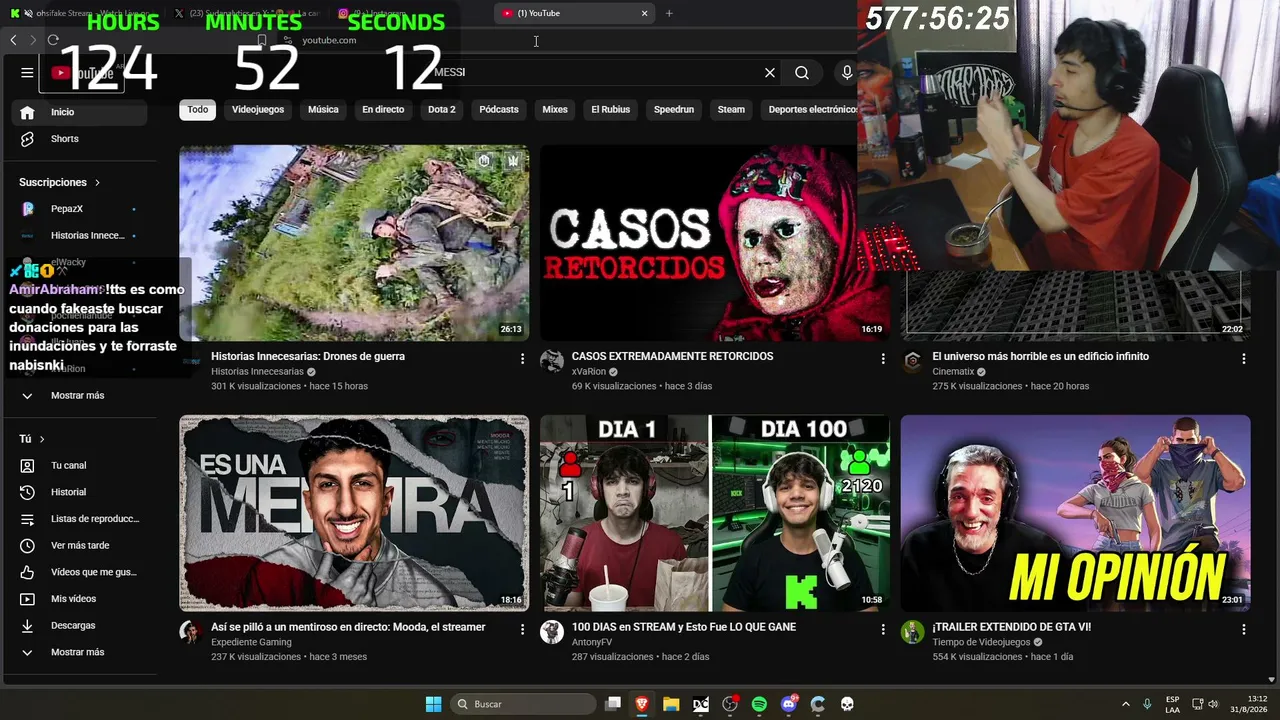Filter by El Rubius chip
The width and height of the screenshot is (1280, 720).
(610, 109)
